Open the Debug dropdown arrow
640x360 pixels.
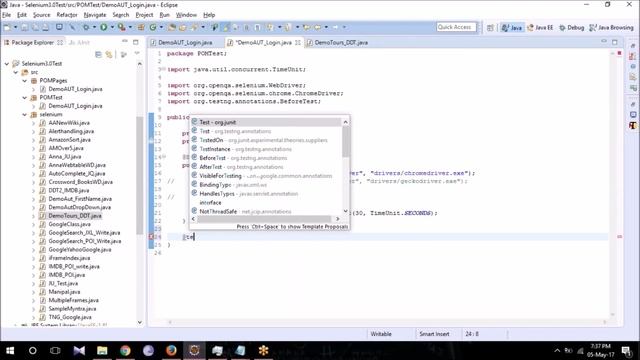click(x=94, y=27)
